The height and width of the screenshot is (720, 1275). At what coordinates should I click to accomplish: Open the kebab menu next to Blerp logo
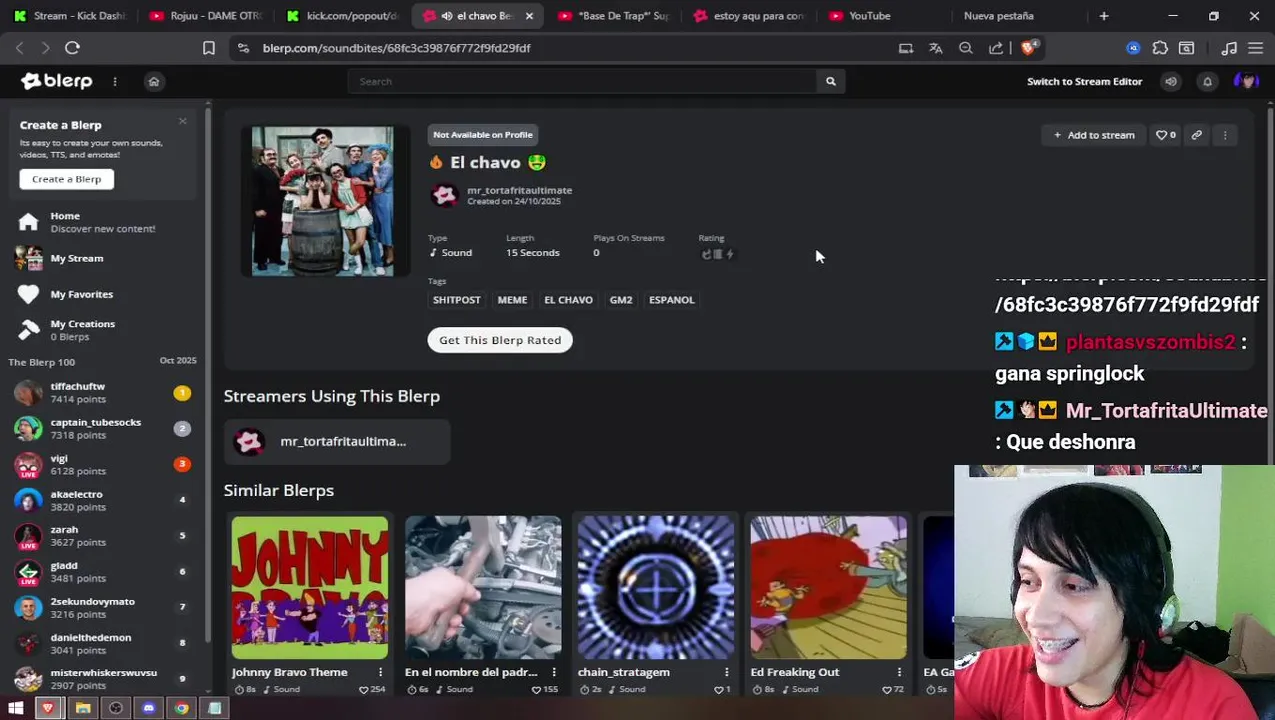(115, 81)
